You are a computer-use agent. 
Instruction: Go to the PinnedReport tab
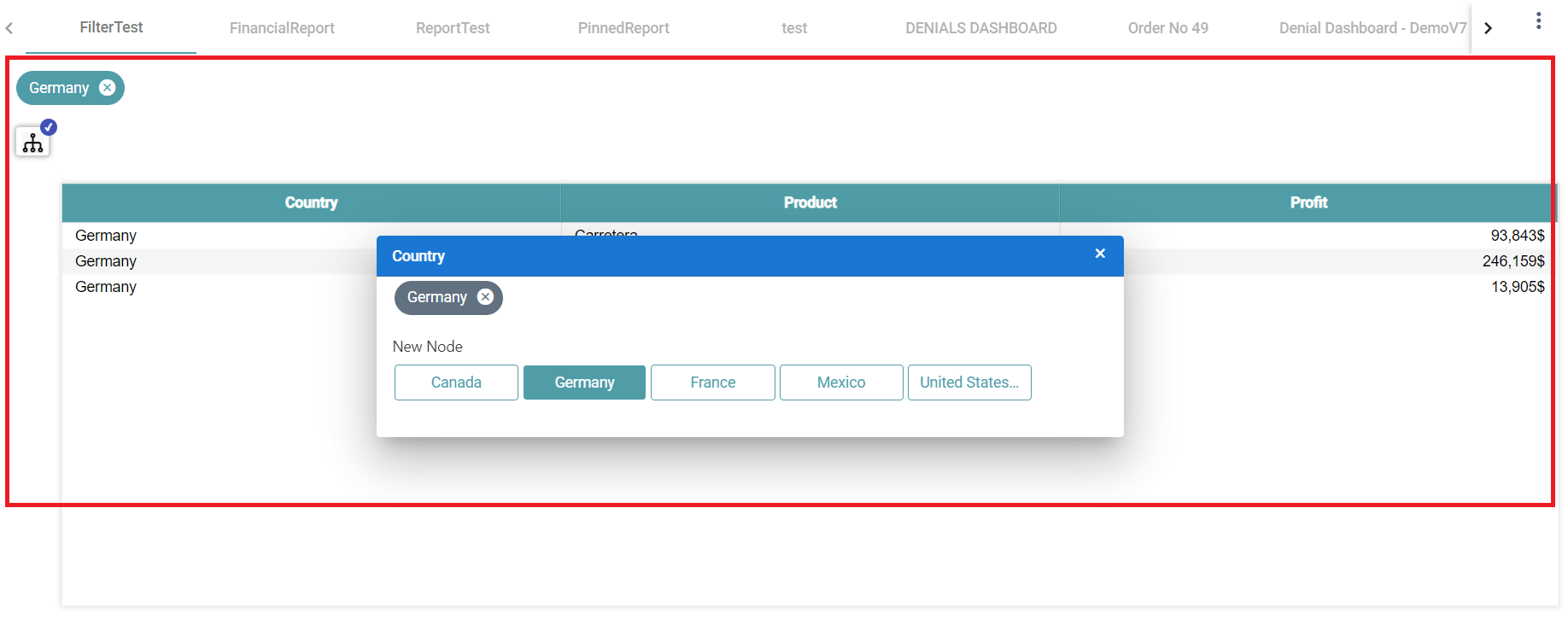click(x=623, y=28)
